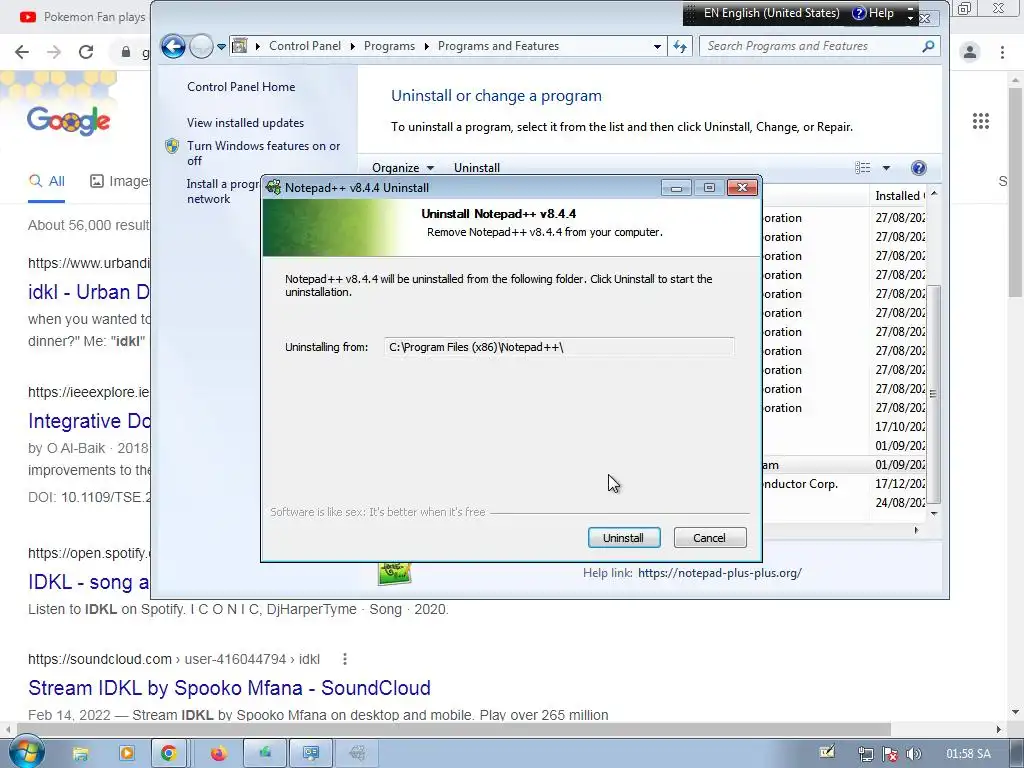The height and width of the screenshot is (768, 1024).
Task: Expand the address bar history dropdown
Action: pyautogui.click(x=657, y=46)
